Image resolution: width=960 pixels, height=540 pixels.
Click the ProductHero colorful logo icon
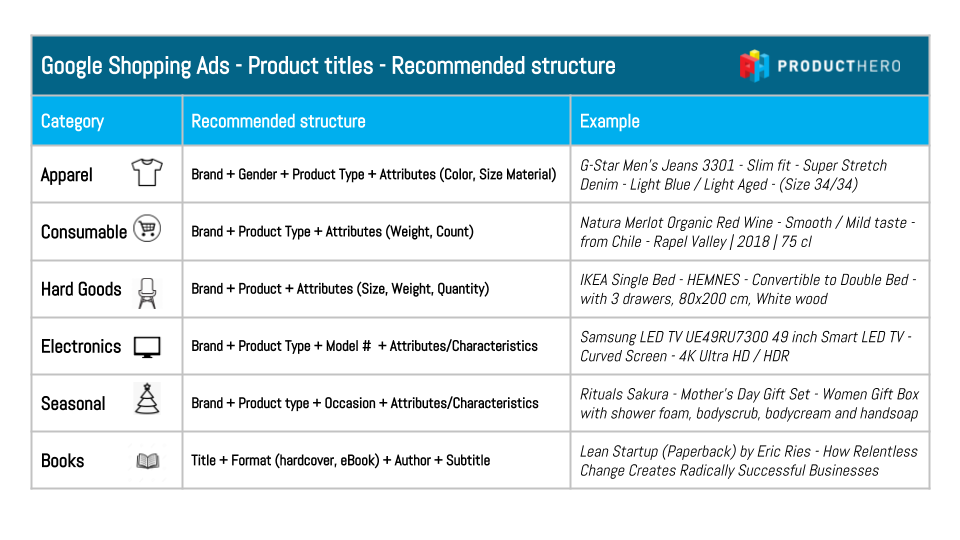coord(754,66)
